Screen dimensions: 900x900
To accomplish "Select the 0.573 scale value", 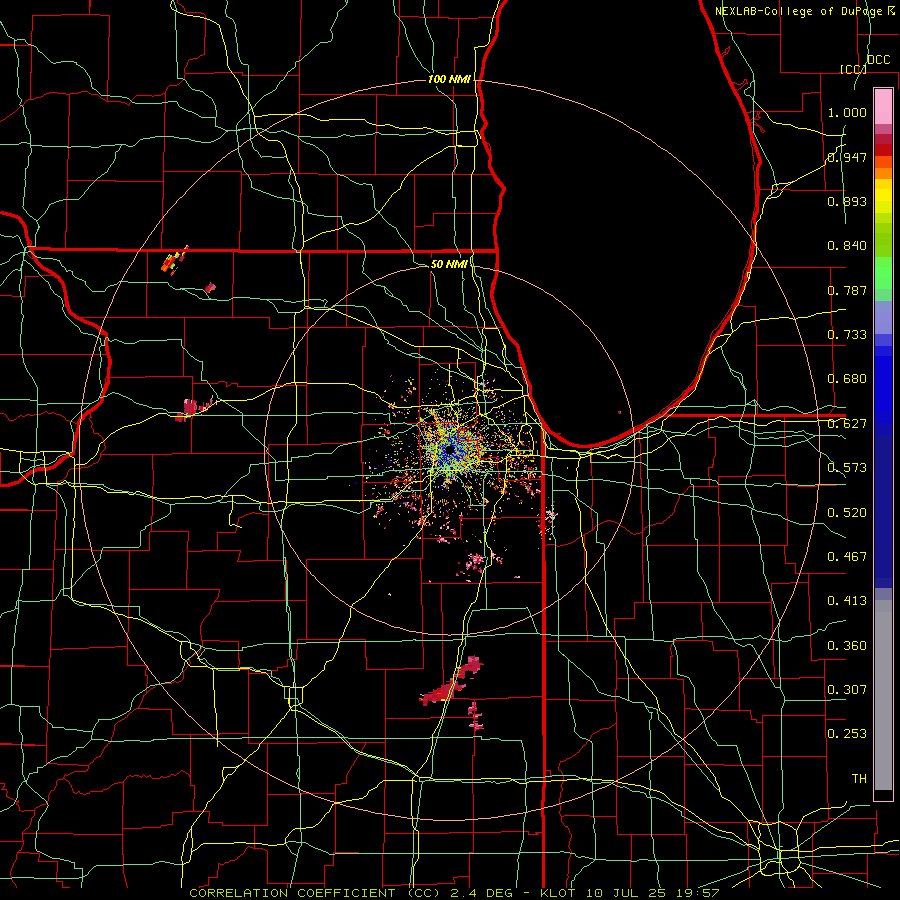I will pyautogui.click(x=847, y=468).
